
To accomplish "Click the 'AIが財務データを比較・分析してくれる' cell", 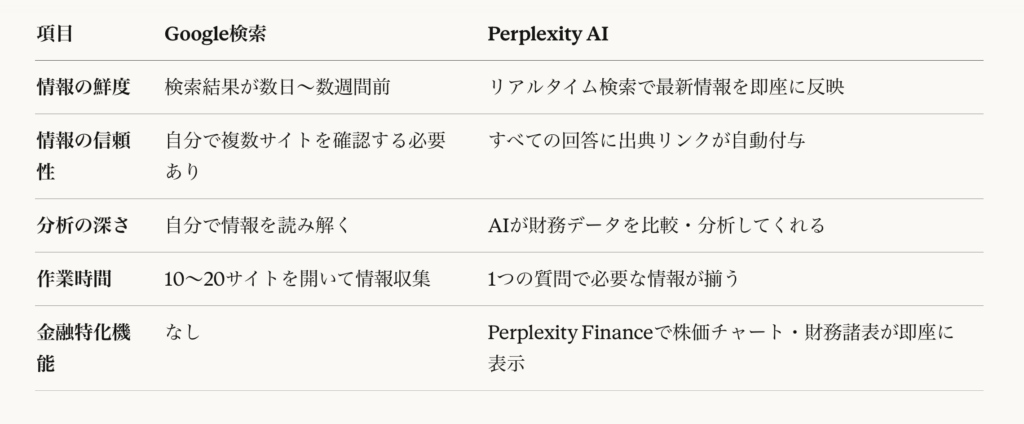I will (x=656, y=225).
